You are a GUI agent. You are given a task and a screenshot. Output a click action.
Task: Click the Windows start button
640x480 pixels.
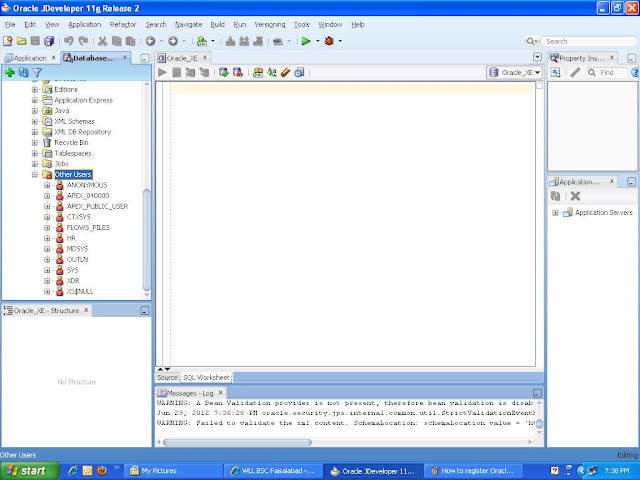[x=29, y=471]
